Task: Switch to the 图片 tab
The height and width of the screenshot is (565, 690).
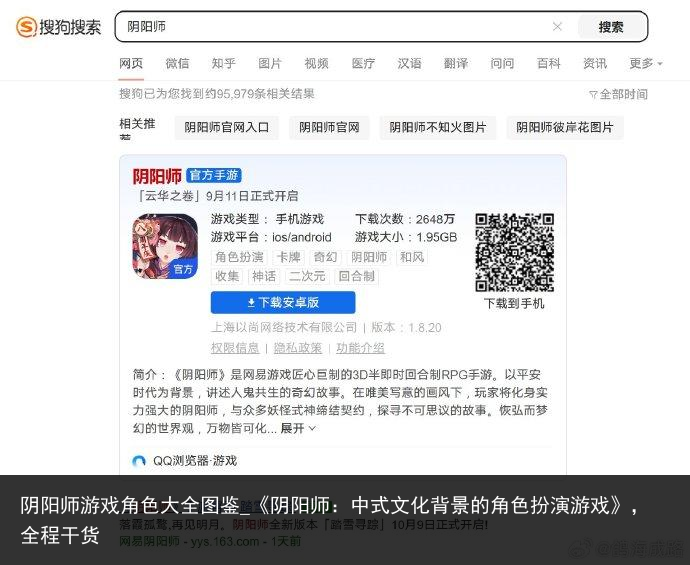Action: tap(270, 63)
